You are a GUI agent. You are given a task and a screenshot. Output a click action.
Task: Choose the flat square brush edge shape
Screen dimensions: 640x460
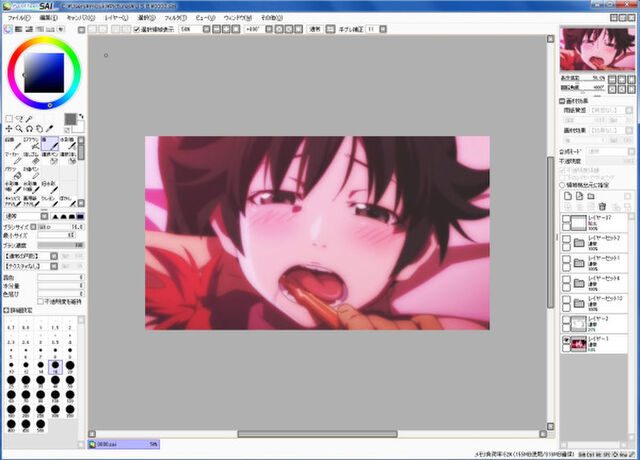click(80, 216)
